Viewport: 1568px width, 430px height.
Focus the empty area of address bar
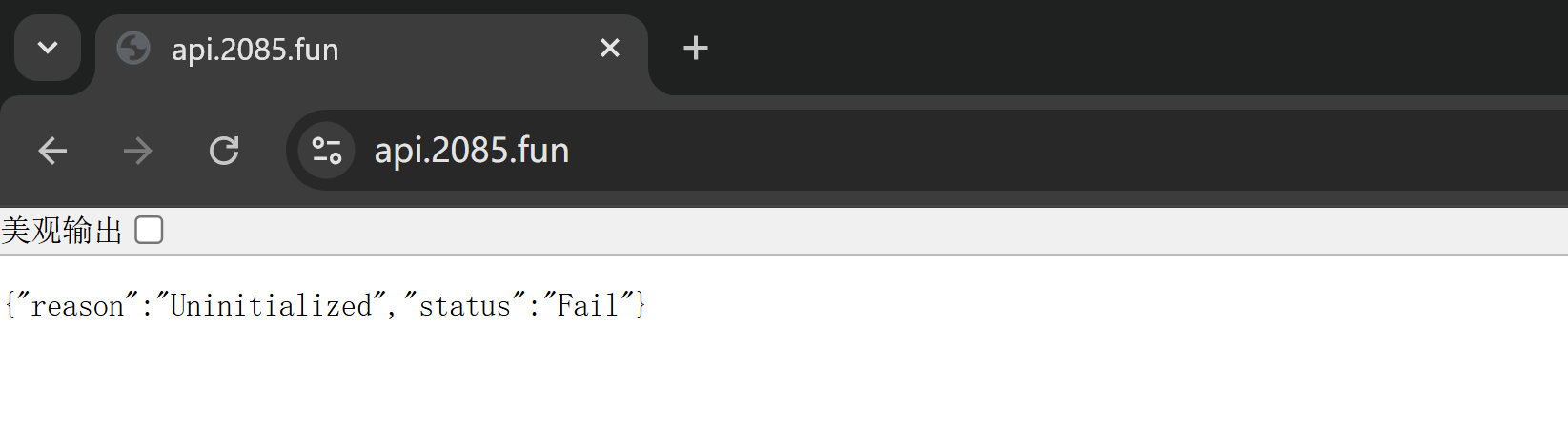pyautogui.click(x=1049, y=151)
